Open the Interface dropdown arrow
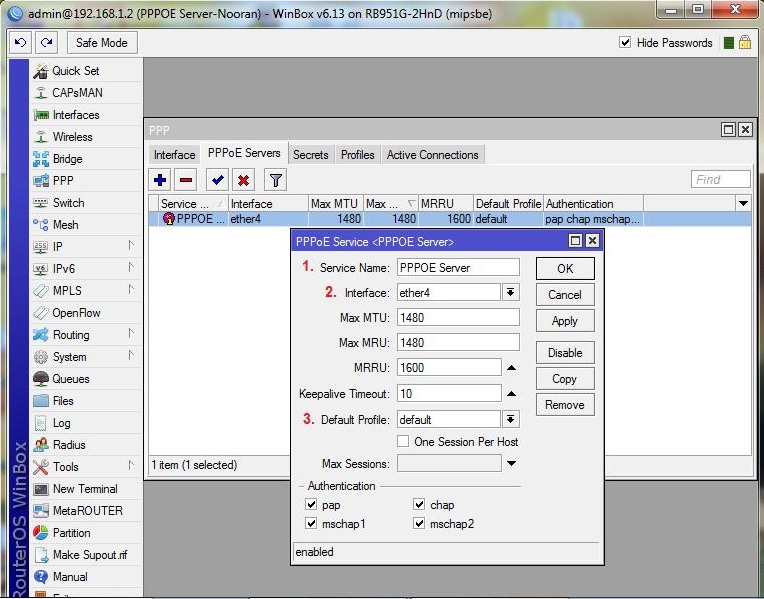Viewport: 764px width, 599px height. tap(511, 292)
